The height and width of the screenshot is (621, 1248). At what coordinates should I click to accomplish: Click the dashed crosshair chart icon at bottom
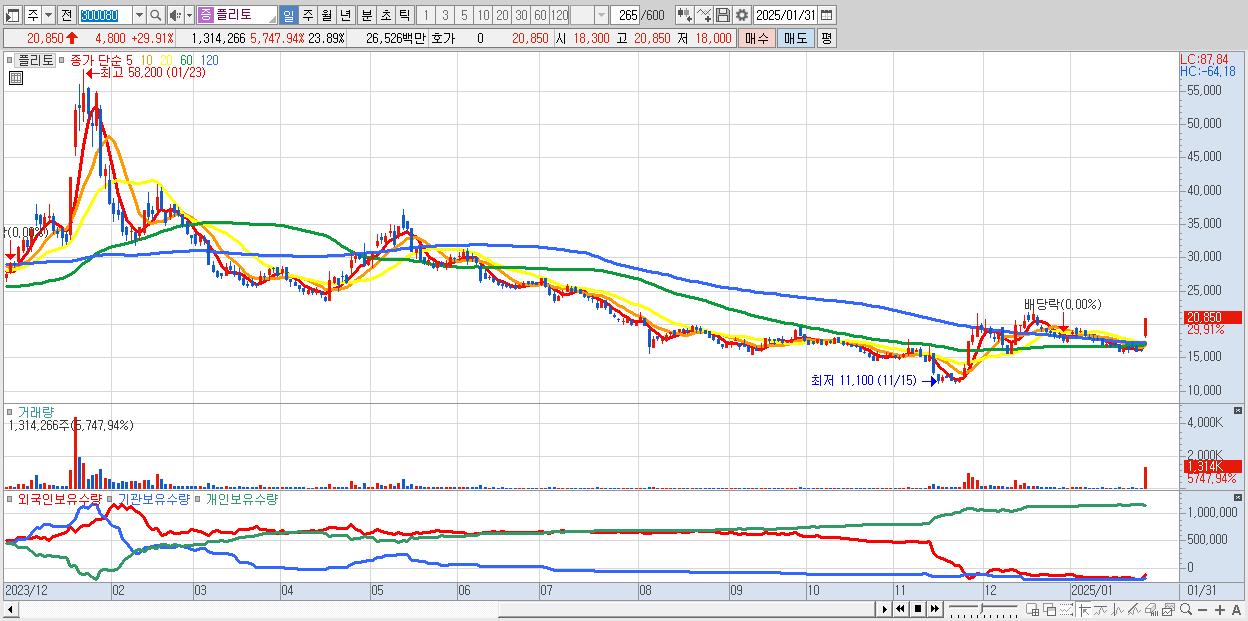click(1066, 609)
